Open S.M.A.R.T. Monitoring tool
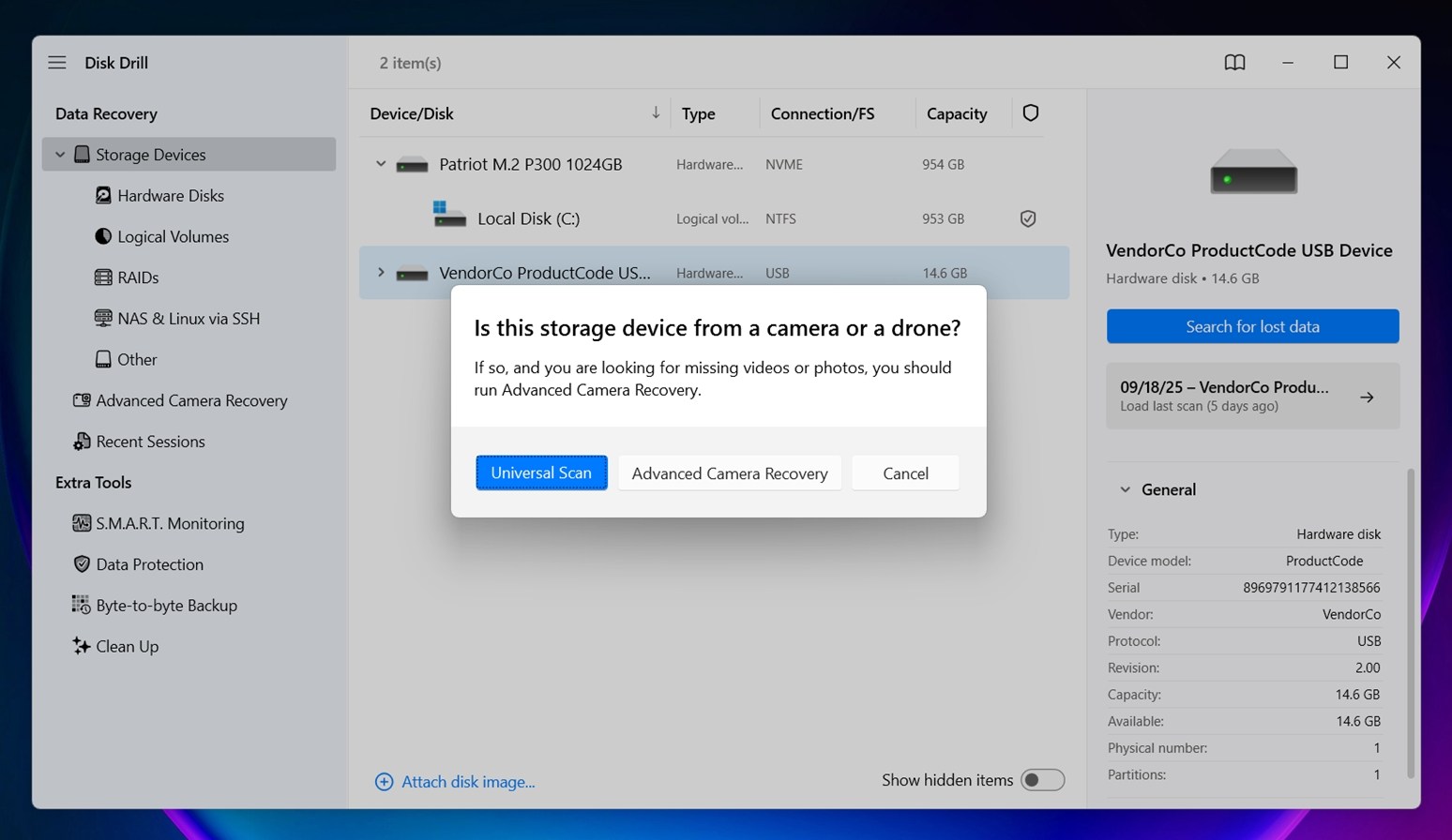 click(x=169, y=523)
